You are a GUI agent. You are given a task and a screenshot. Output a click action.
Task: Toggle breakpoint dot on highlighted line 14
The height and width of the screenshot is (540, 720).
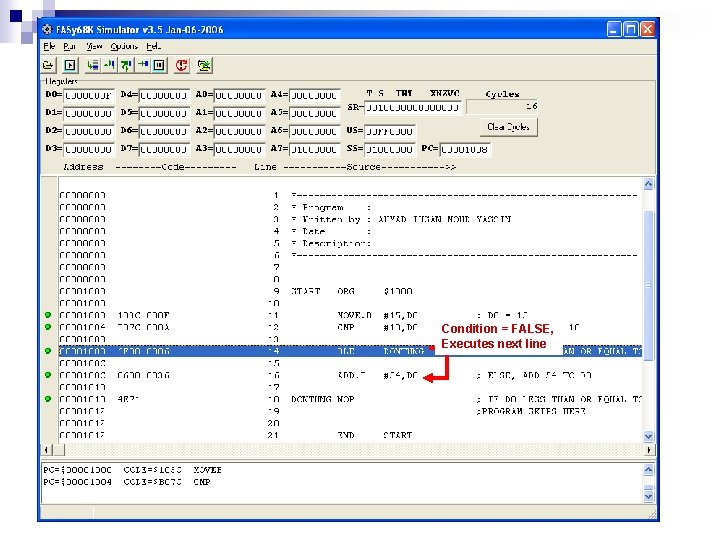pyautogui.click(x=48, y=351)
